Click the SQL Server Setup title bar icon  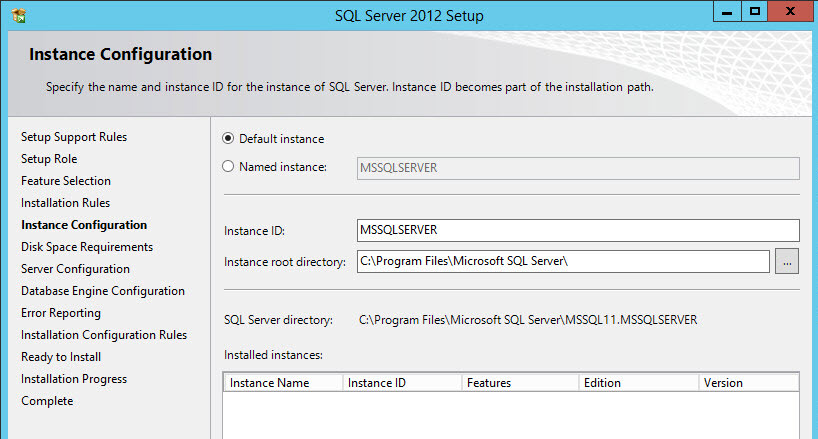[20, 15]
